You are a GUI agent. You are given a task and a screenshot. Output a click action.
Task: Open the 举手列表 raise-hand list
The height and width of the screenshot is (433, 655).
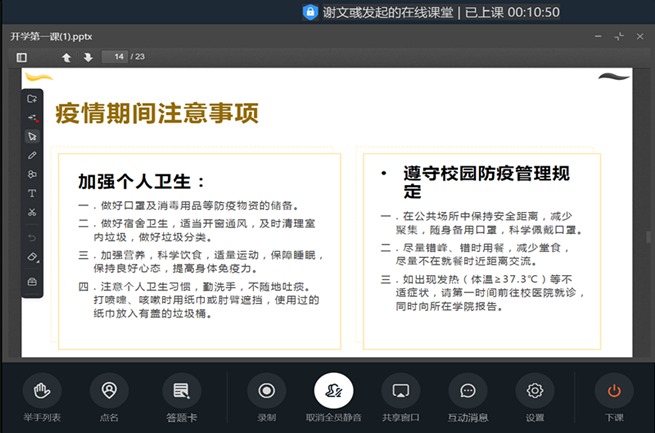point(42,398)
